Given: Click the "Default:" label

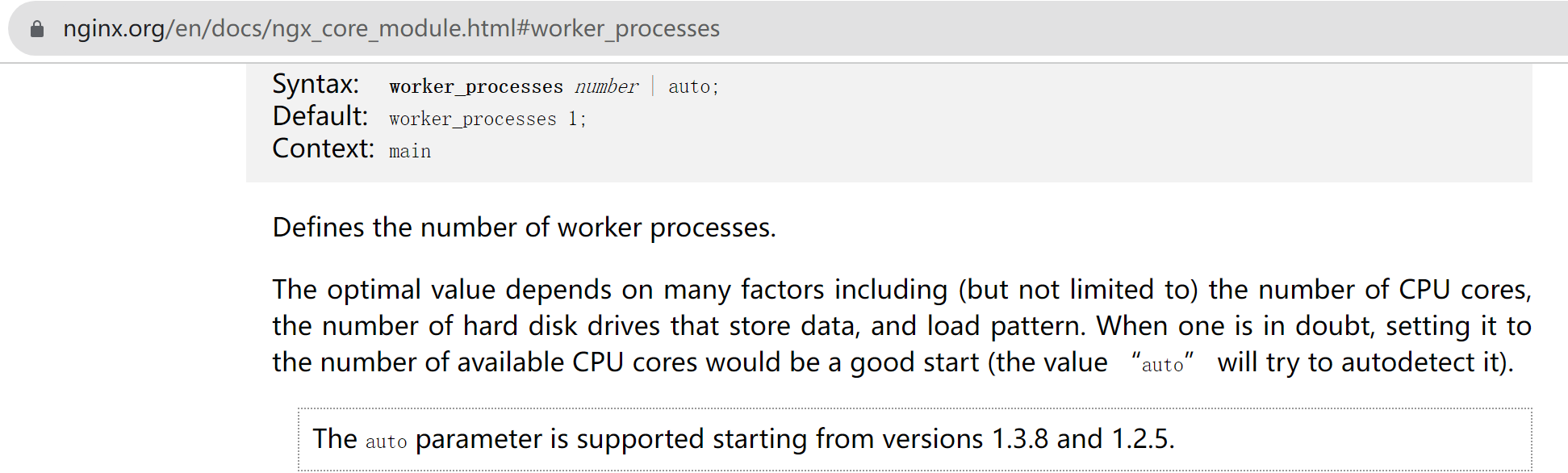Looking at the screenshot, I should 320,116.
